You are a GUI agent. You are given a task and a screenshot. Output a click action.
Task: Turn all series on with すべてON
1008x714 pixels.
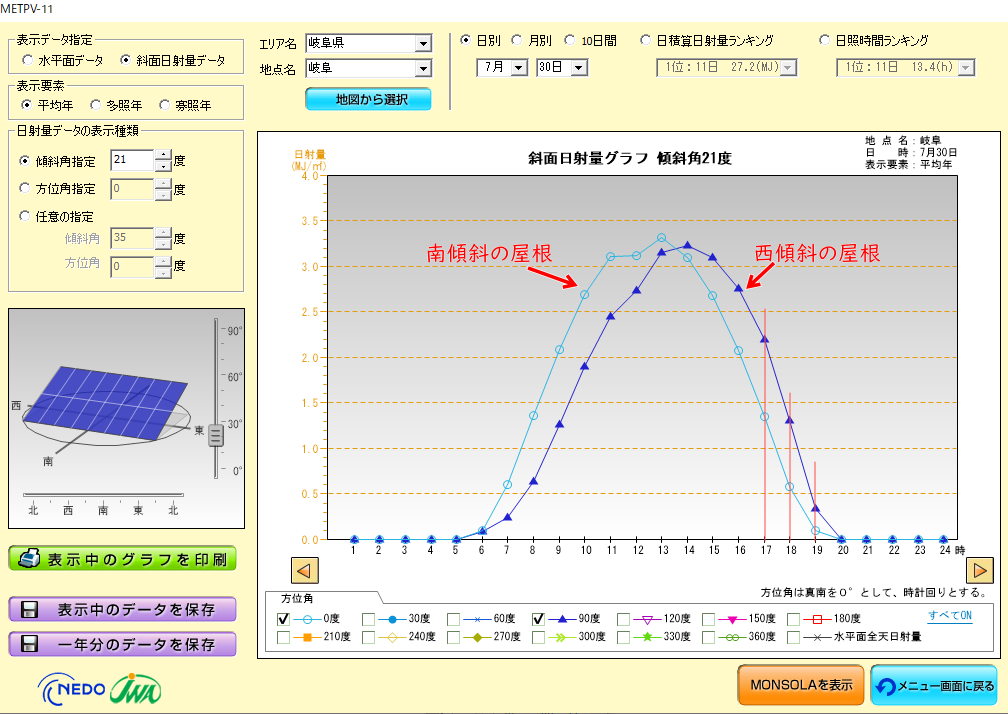[950, 615]
